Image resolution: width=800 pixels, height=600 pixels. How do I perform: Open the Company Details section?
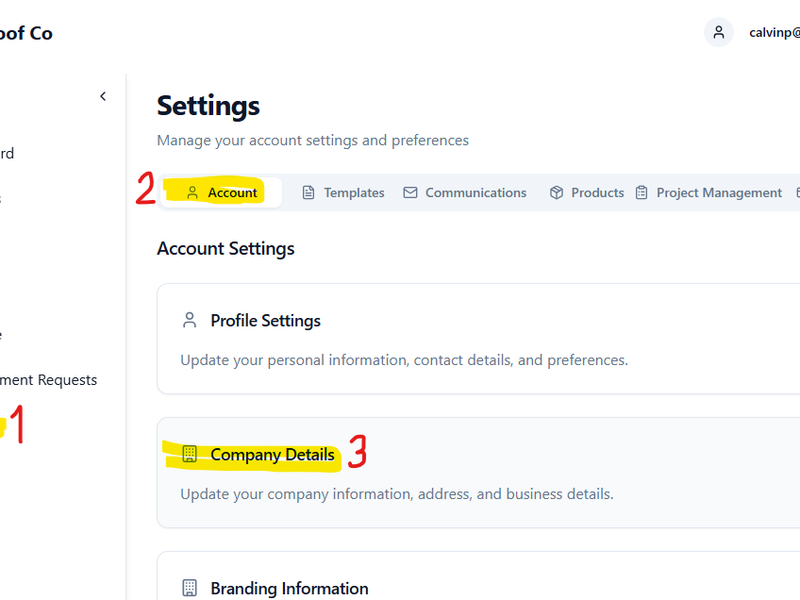pos(272,454)
